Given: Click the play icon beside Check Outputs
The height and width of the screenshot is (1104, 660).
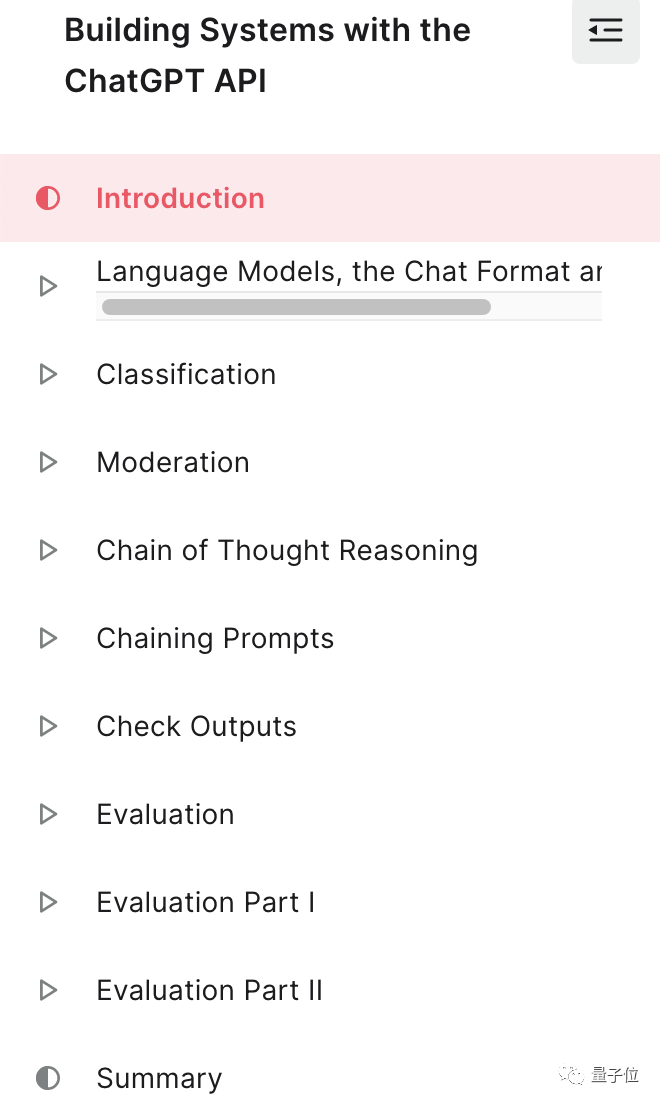Looking at the screenshot, I should [x=48, y=726].
